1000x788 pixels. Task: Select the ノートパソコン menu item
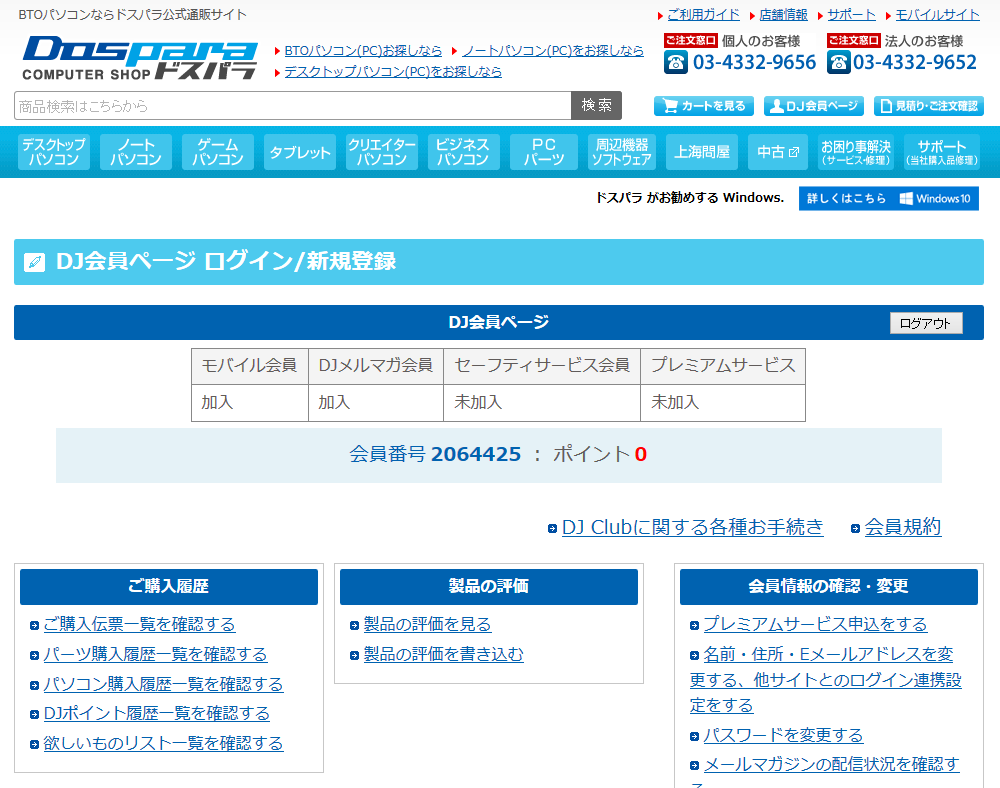136,152
